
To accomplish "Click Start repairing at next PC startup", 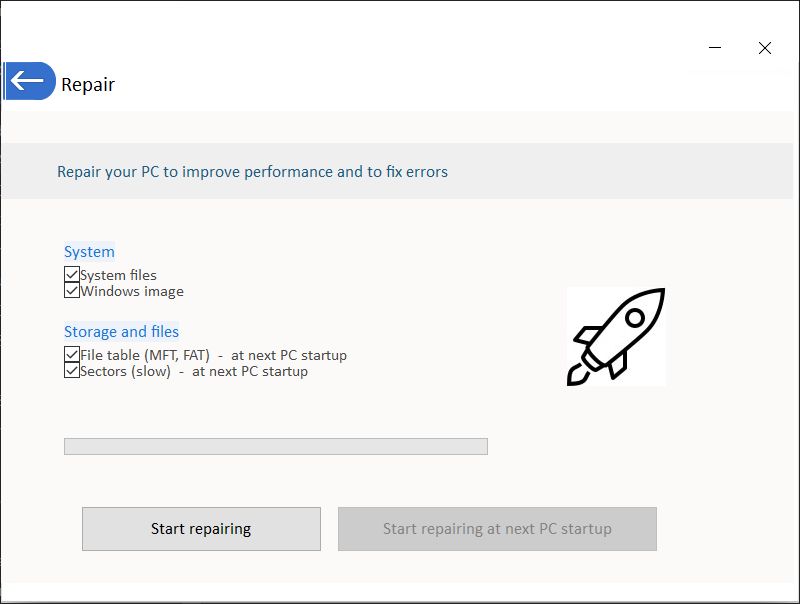I will click(x=497, y=529).
